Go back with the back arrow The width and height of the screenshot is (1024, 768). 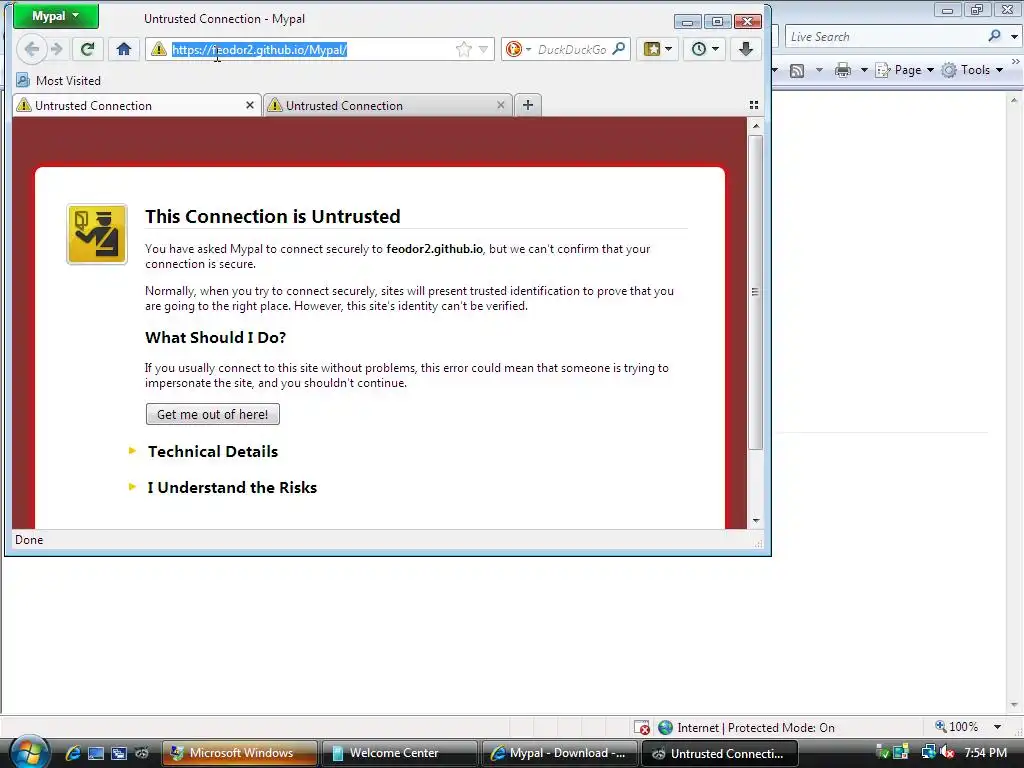pos(31,49)
